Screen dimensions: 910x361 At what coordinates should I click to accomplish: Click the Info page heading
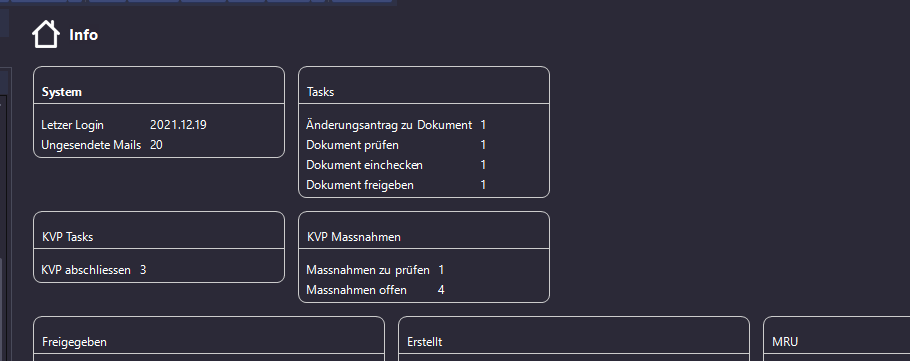tap(84, 35)
